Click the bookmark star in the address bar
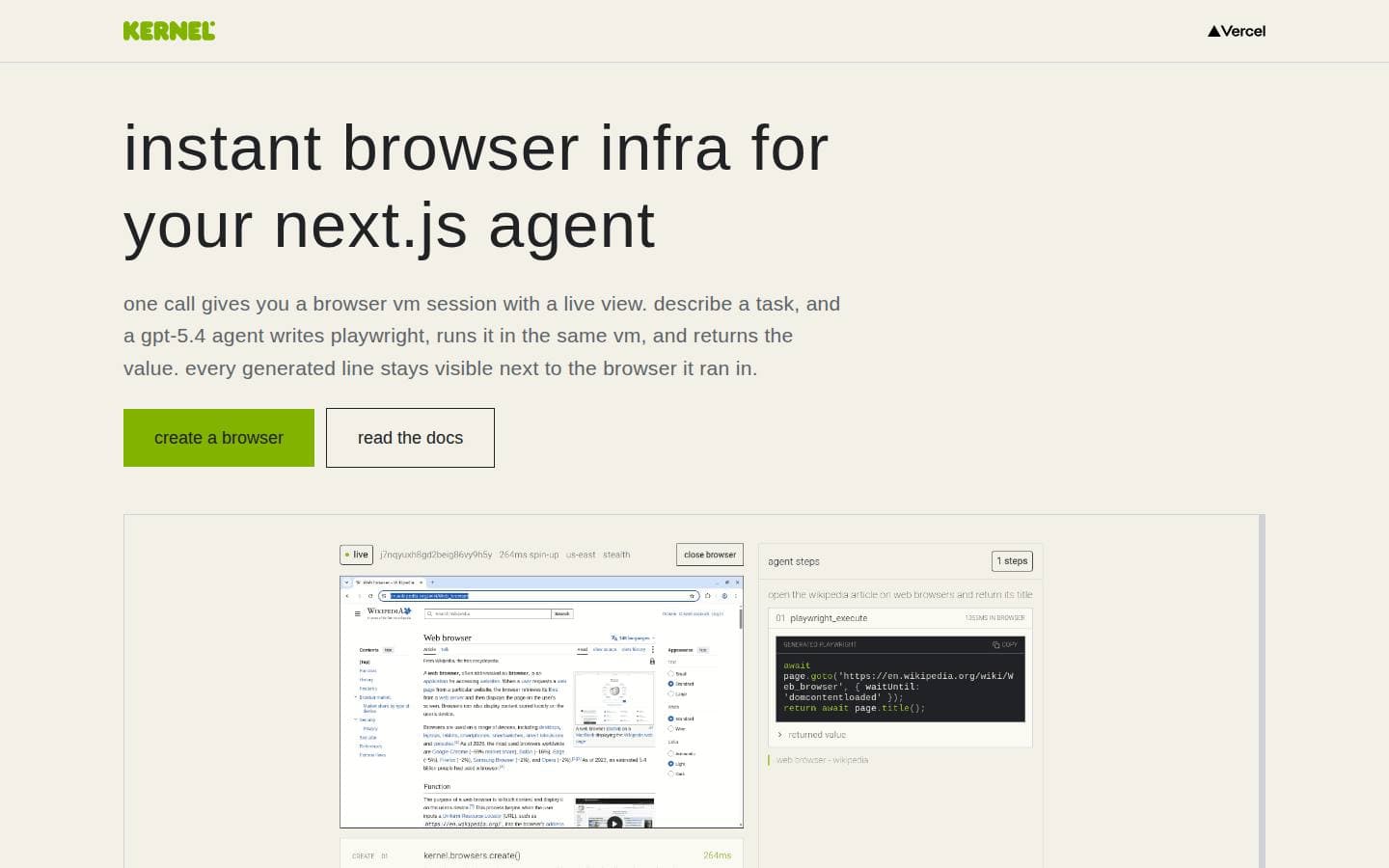This screenshot has width=1389, height=868. point(692,596)
